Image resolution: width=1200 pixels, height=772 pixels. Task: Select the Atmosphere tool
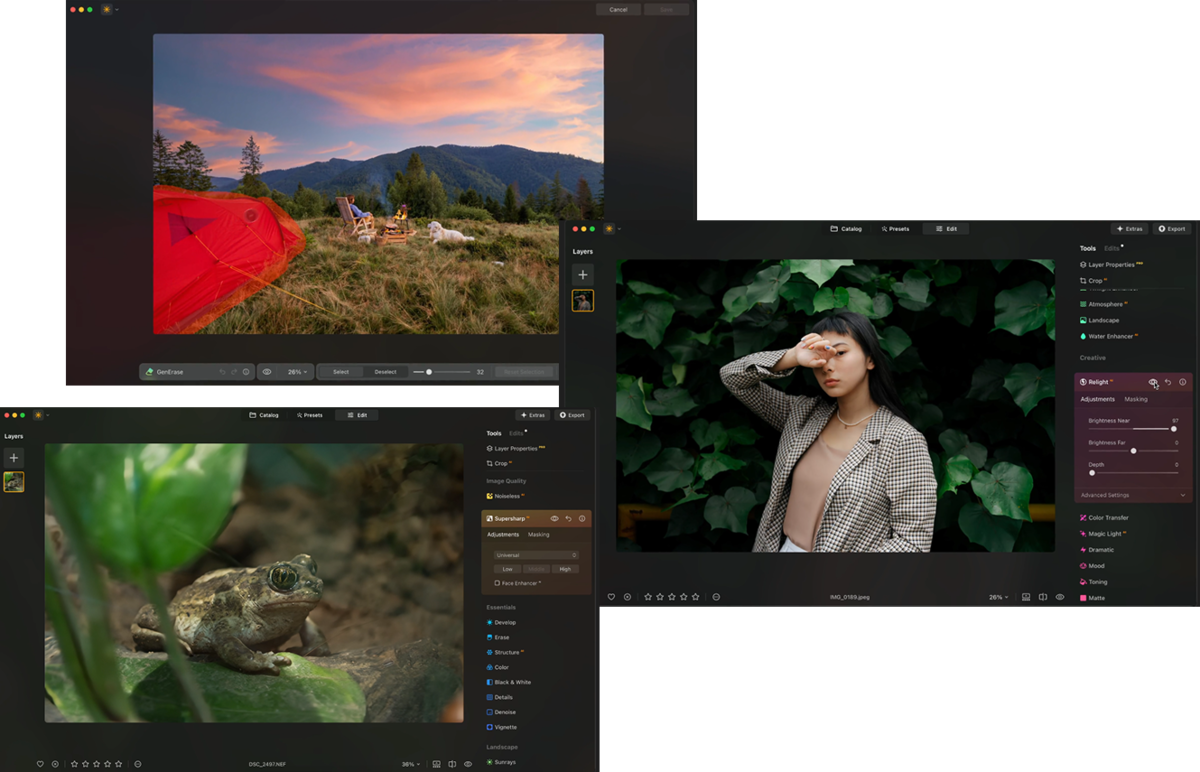coord(1106,302)
